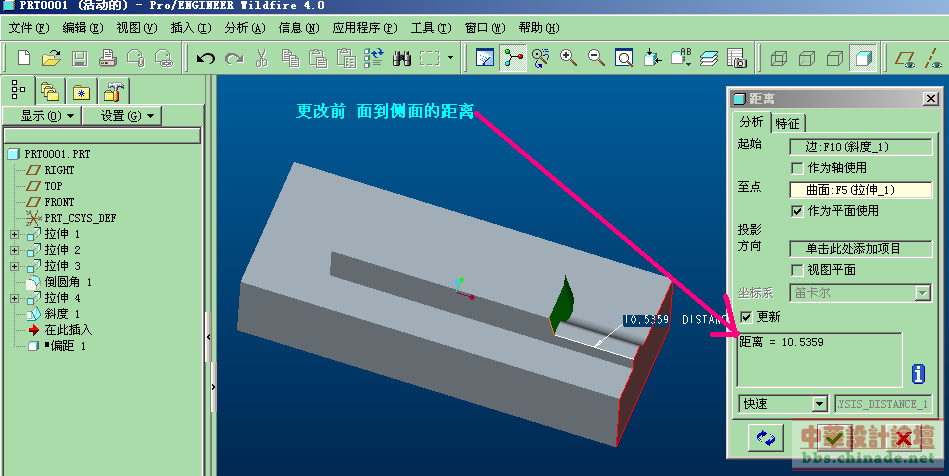
Task: Click the Cut scissors icon
Action: tap(261, 58)
